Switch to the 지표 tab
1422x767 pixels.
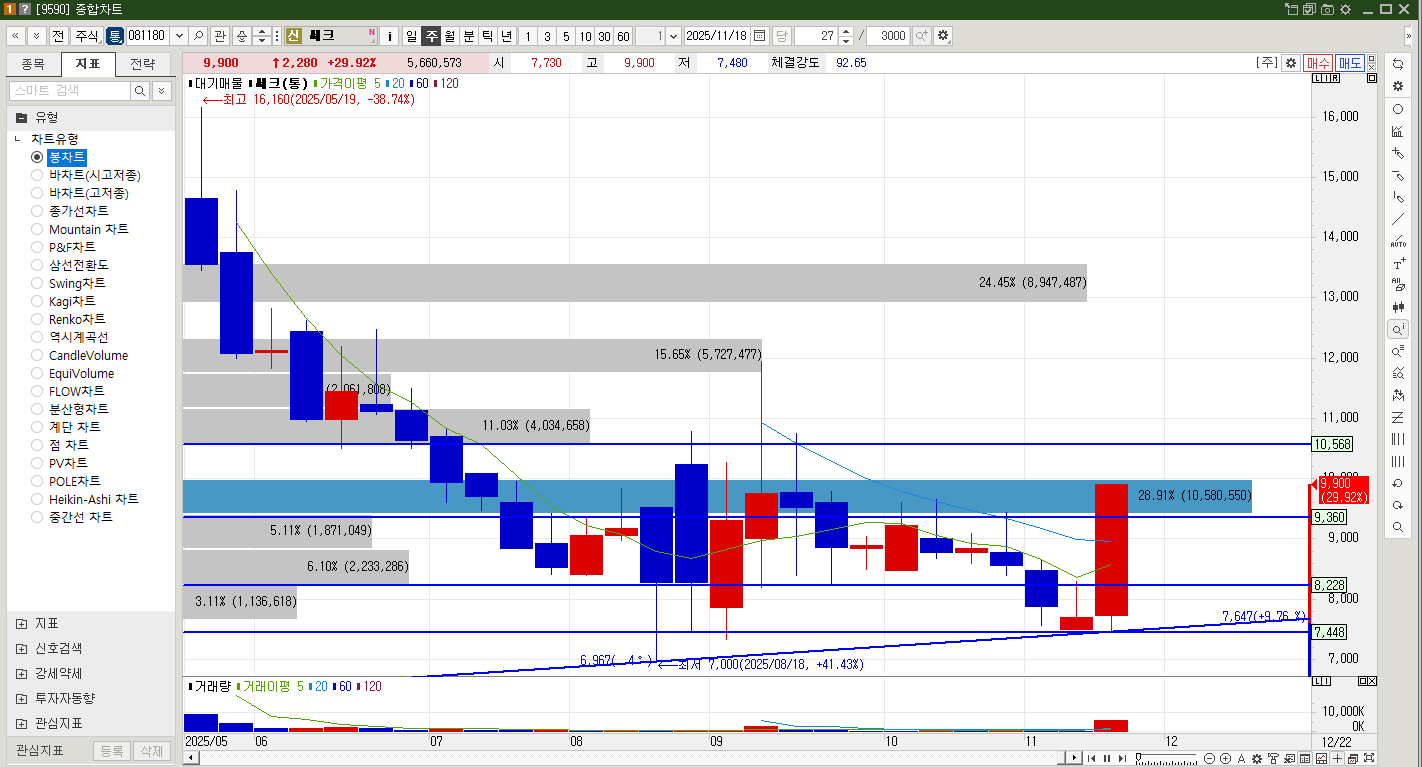tap(88, 64)
